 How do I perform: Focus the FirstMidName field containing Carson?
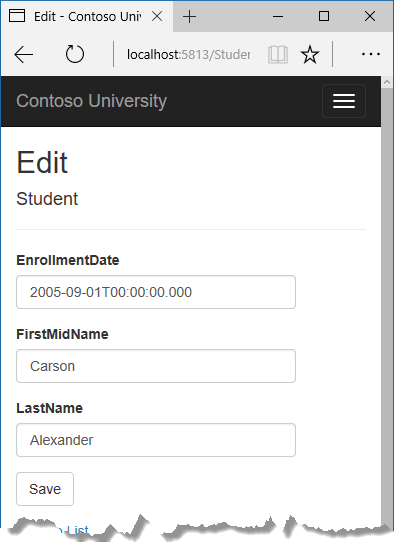[x=156, y=366]
